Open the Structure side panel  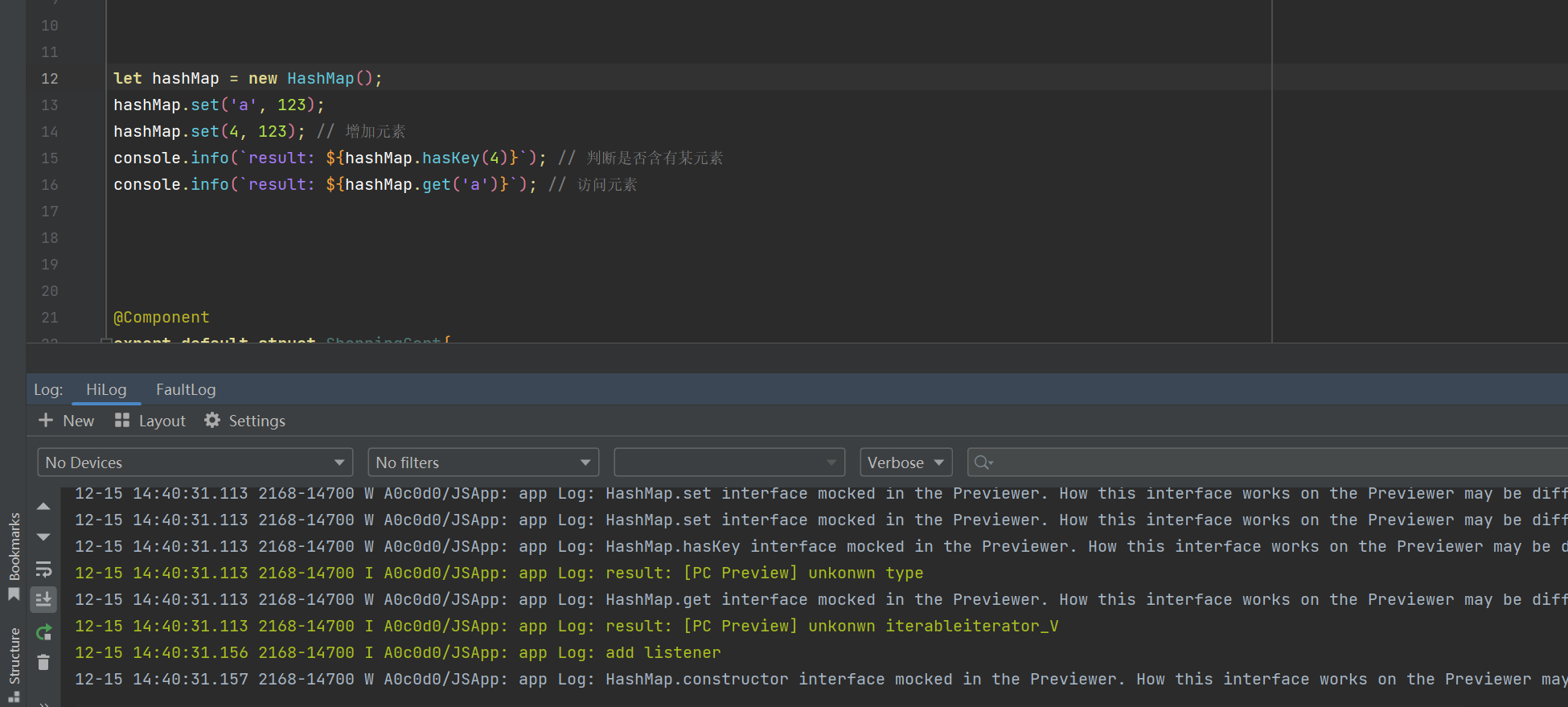(14, 664)
